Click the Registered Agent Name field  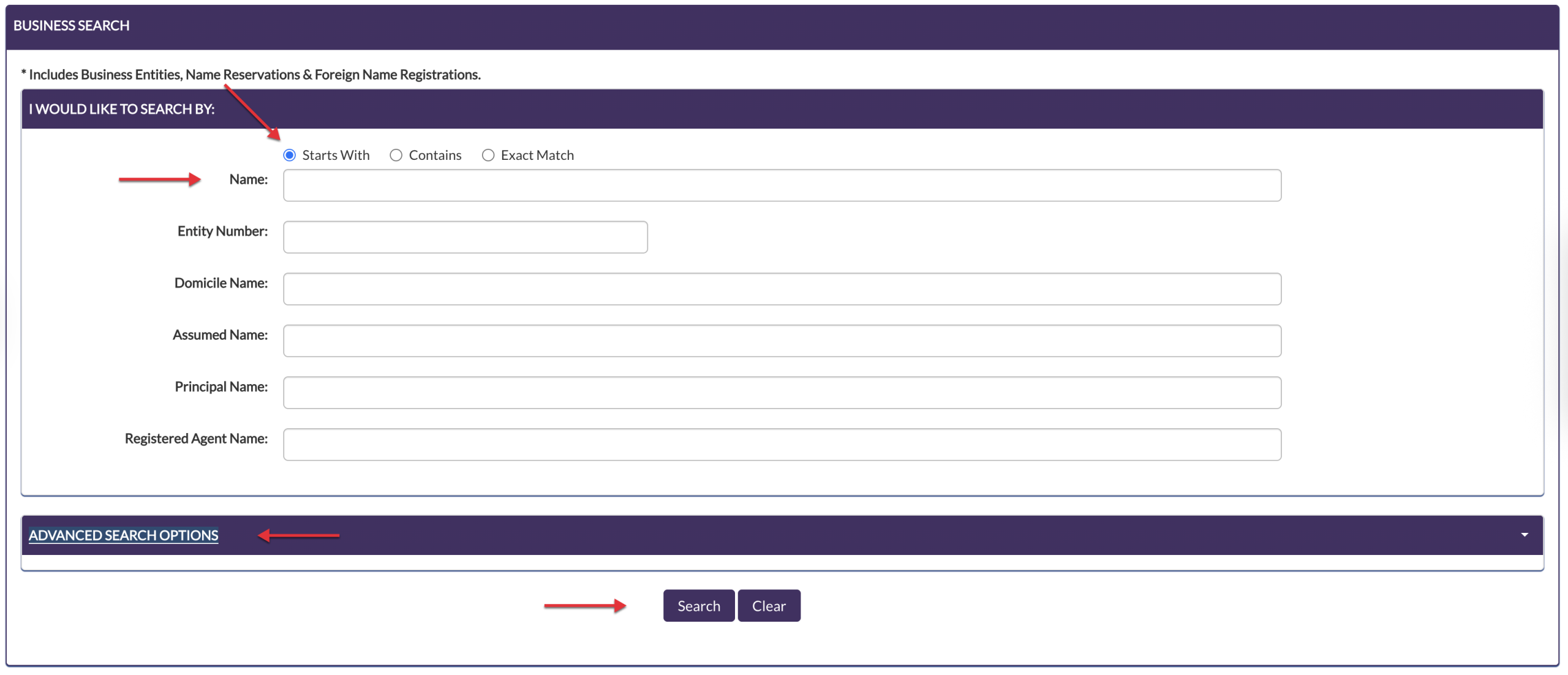click(x=782, y=445)
